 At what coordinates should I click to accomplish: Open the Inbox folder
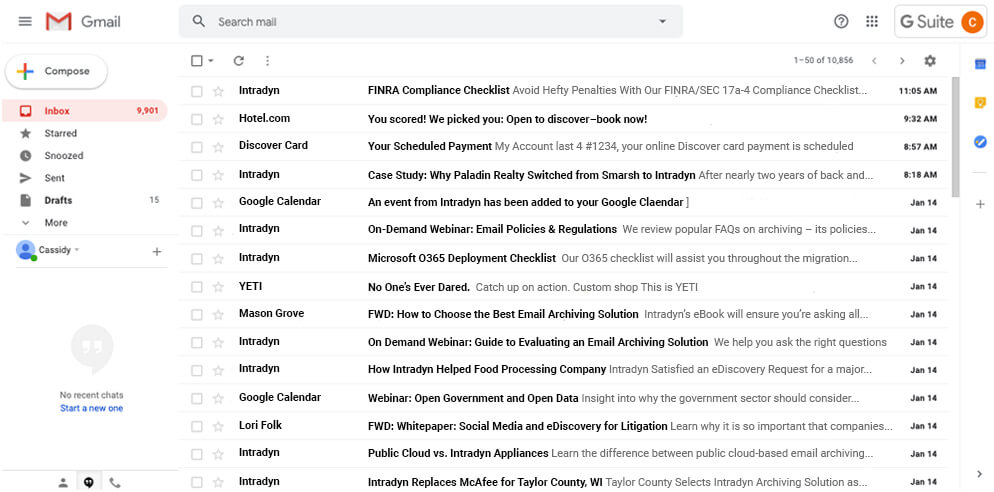click(84, 110)
